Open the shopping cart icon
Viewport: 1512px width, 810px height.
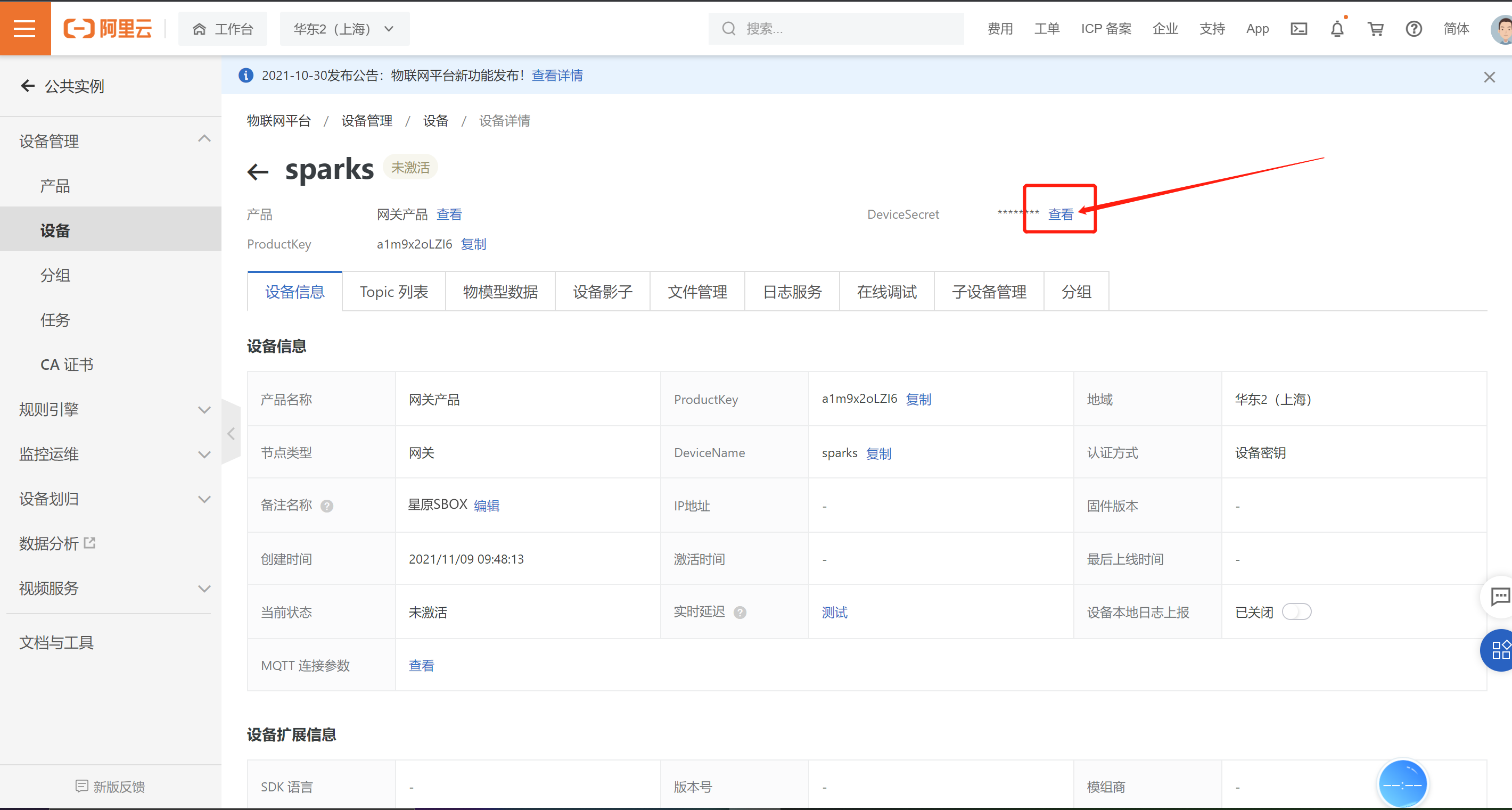[1375, 29]
